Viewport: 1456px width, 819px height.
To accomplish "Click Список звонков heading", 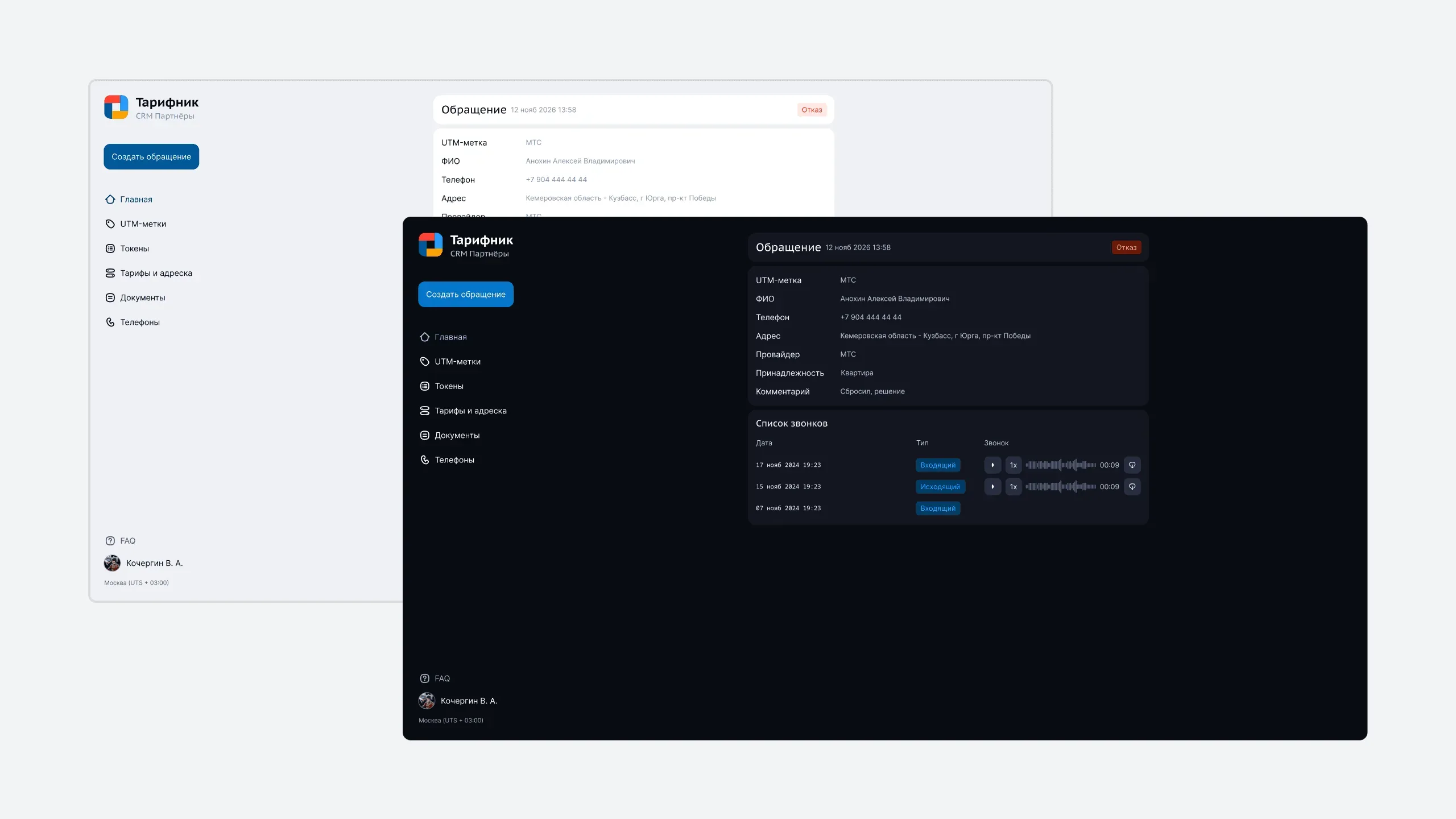I will [792, 424].
